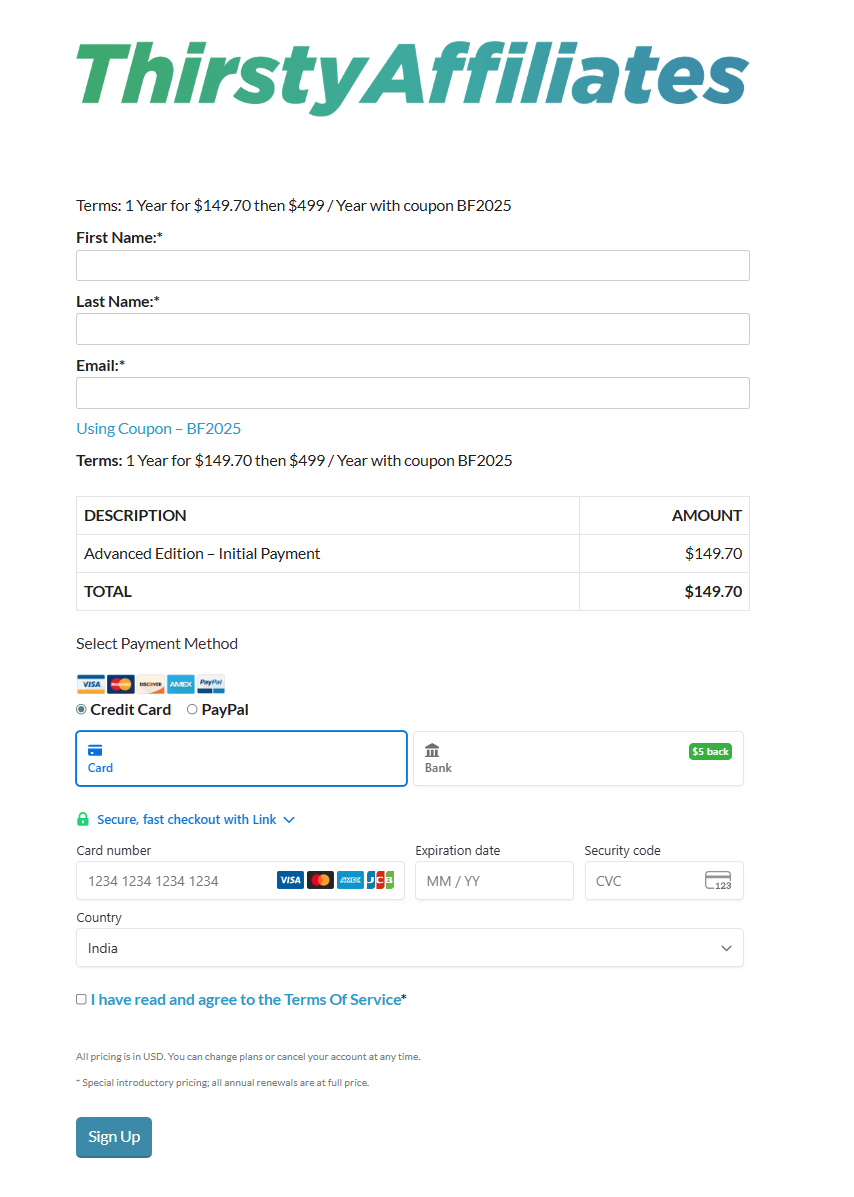854x1197 pixels.
Task: Click the JCB icon inside card number field
Action: [380, 880]
